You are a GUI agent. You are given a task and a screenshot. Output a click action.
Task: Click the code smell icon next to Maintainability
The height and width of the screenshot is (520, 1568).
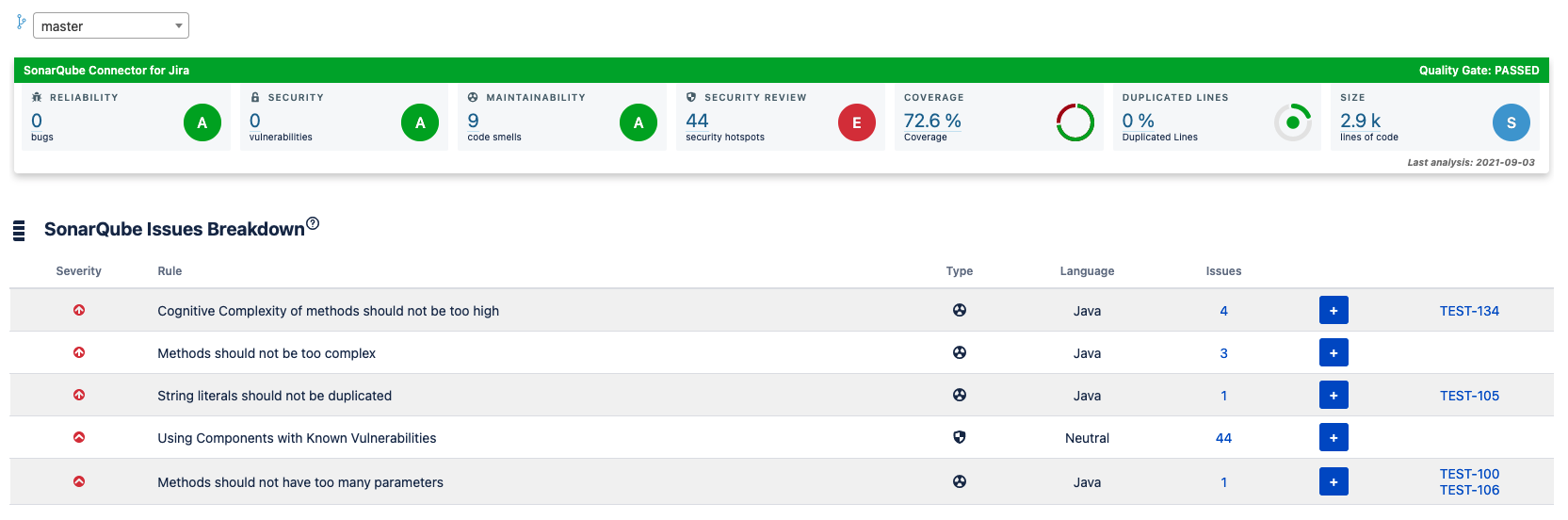click(x=473, y=97)
